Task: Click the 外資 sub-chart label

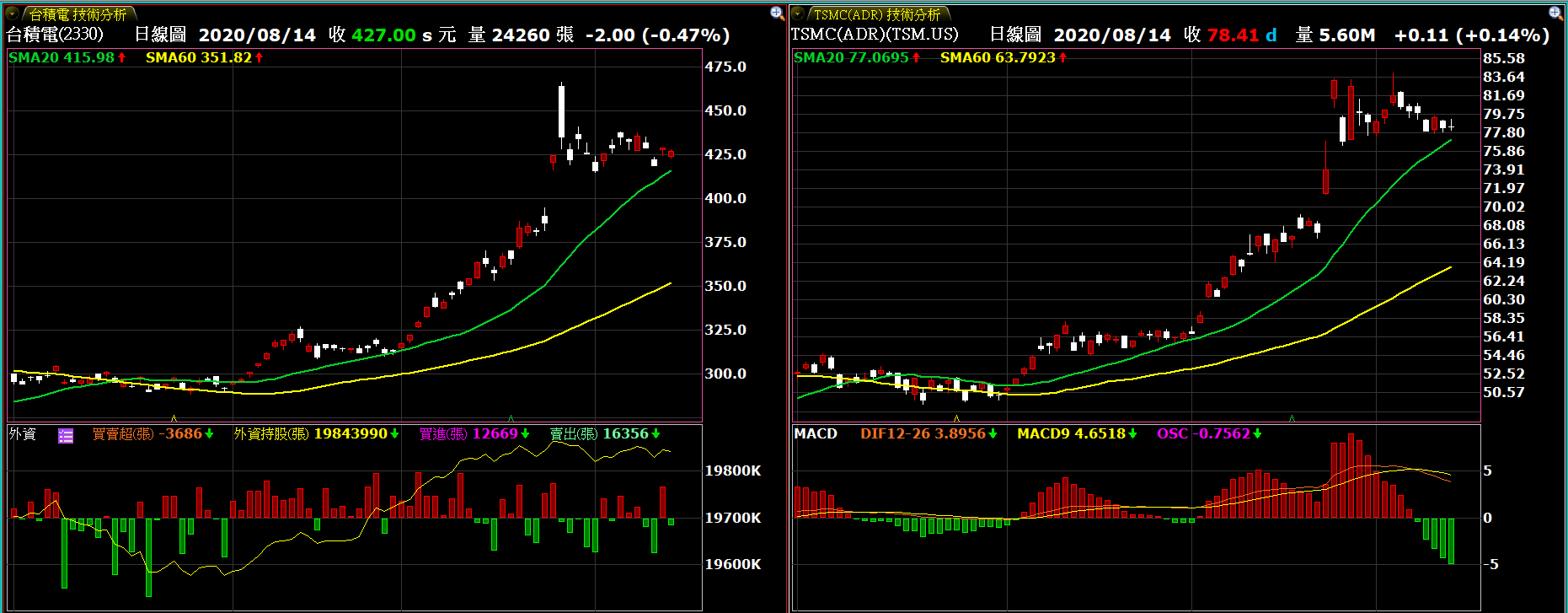Action: click(23, 434)
